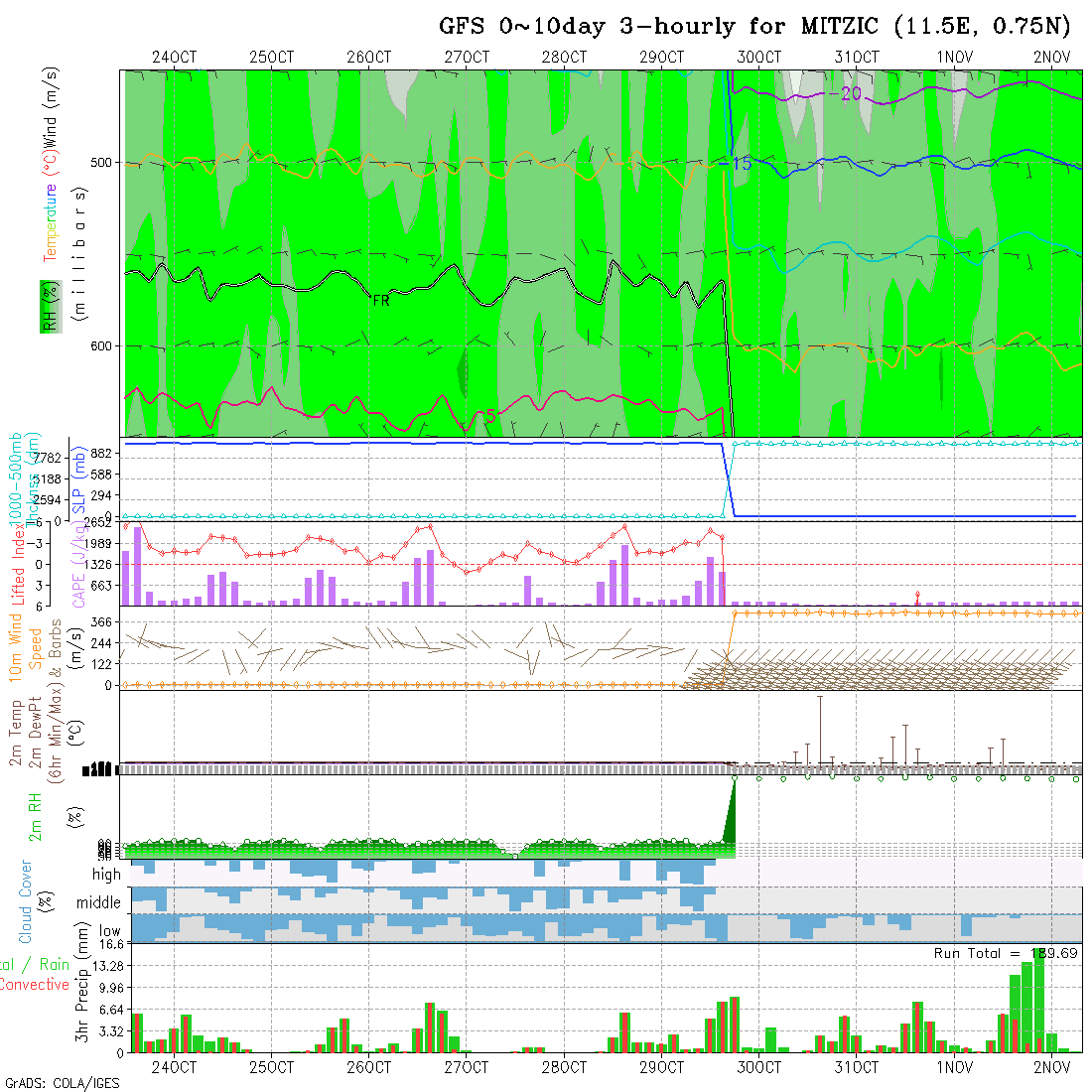Click the middle cloud cover row label
Image resolution: width=1092 pixels, height=1092 pixels.
tap(99, 903)
